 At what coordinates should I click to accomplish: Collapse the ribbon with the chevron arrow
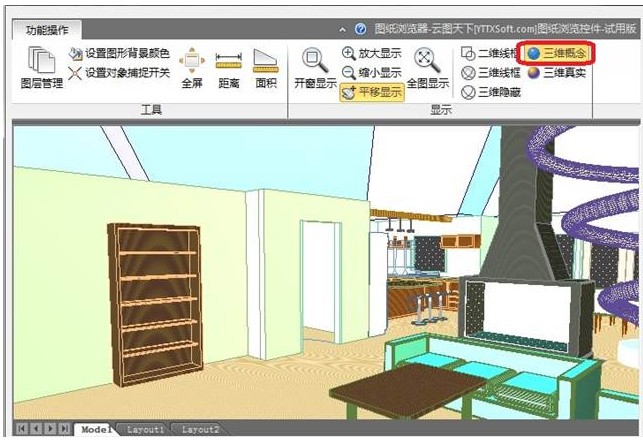click(x=342, y=30)
